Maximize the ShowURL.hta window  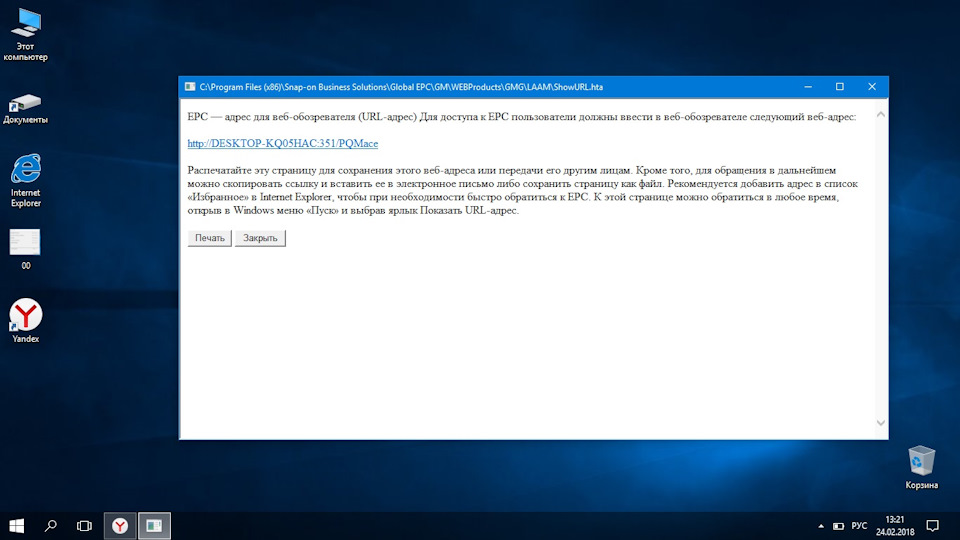[840, 87]
